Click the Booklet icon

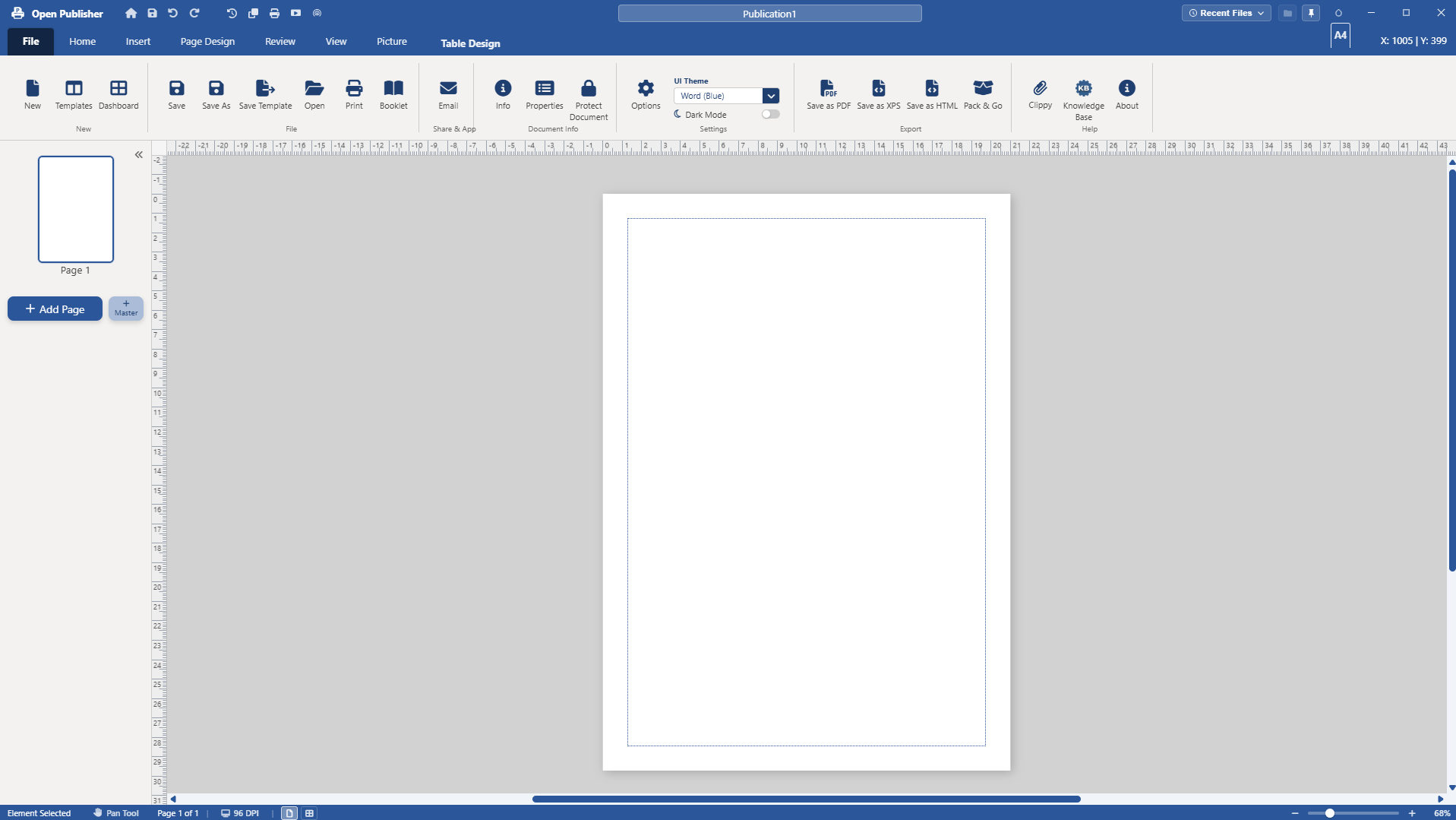393,95
